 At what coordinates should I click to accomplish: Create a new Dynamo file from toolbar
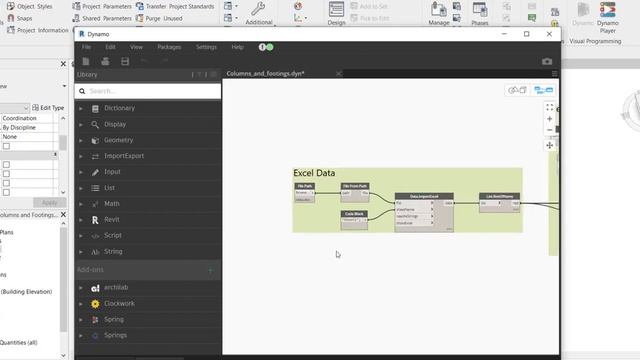(86, 61)
